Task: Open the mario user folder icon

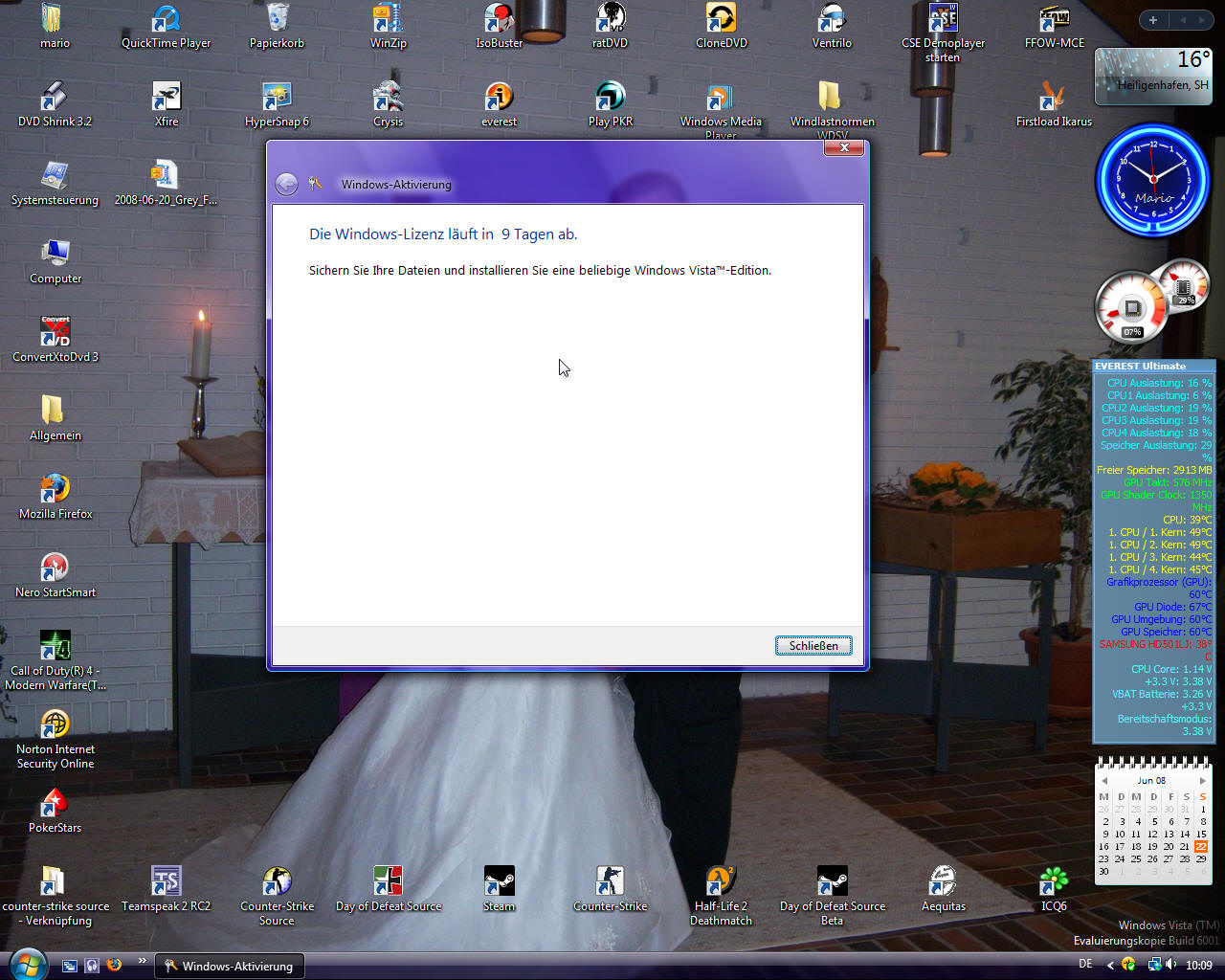Action: click(x=55, y=26)
